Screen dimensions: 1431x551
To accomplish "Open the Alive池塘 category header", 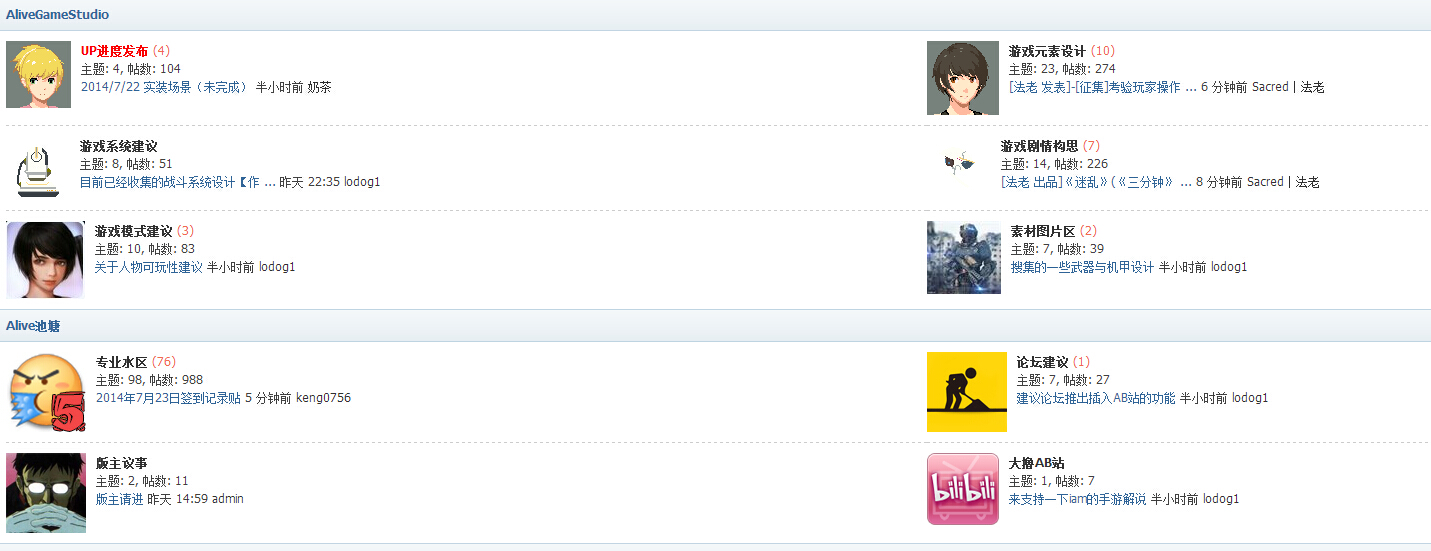I will point(34,326).
